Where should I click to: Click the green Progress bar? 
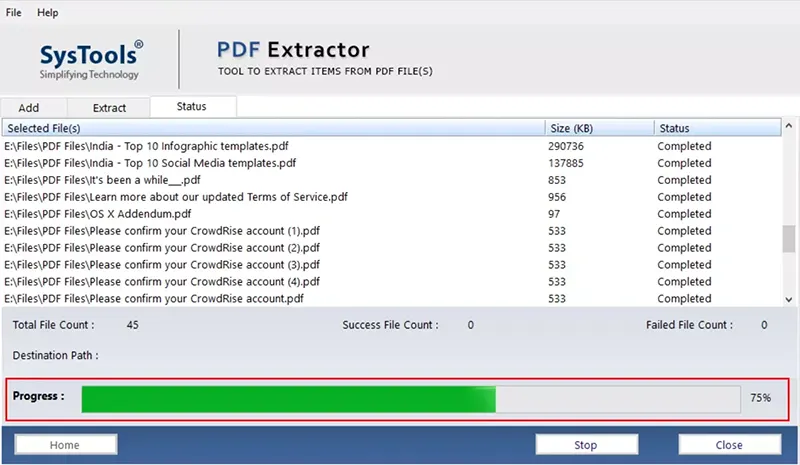tap(288, 399)
